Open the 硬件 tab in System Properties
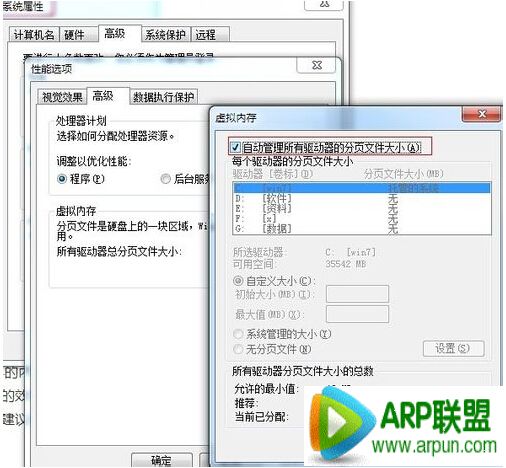This screenshot has width=506, height=468. pyautogui.click(x=79, y=35)
